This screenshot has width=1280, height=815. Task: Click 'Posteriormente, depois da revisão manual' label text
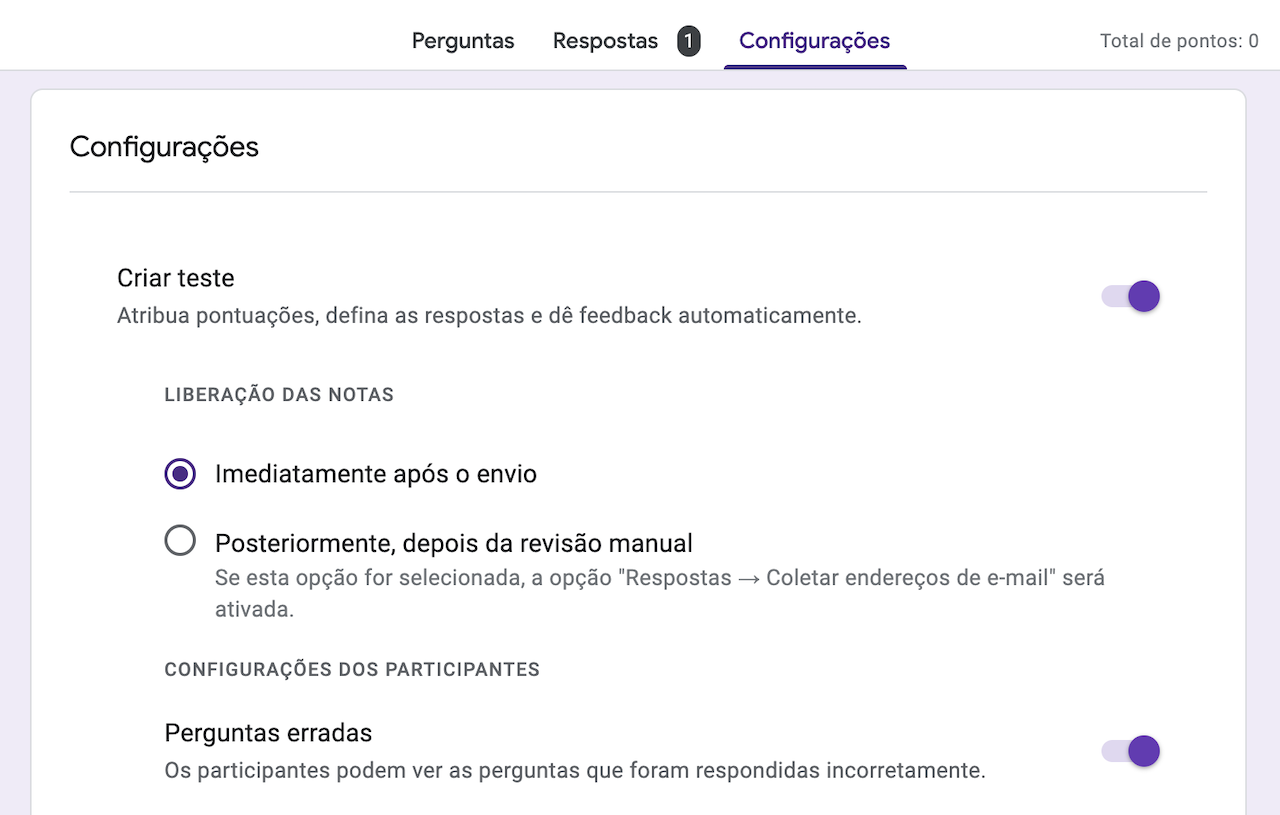point(453,543)
